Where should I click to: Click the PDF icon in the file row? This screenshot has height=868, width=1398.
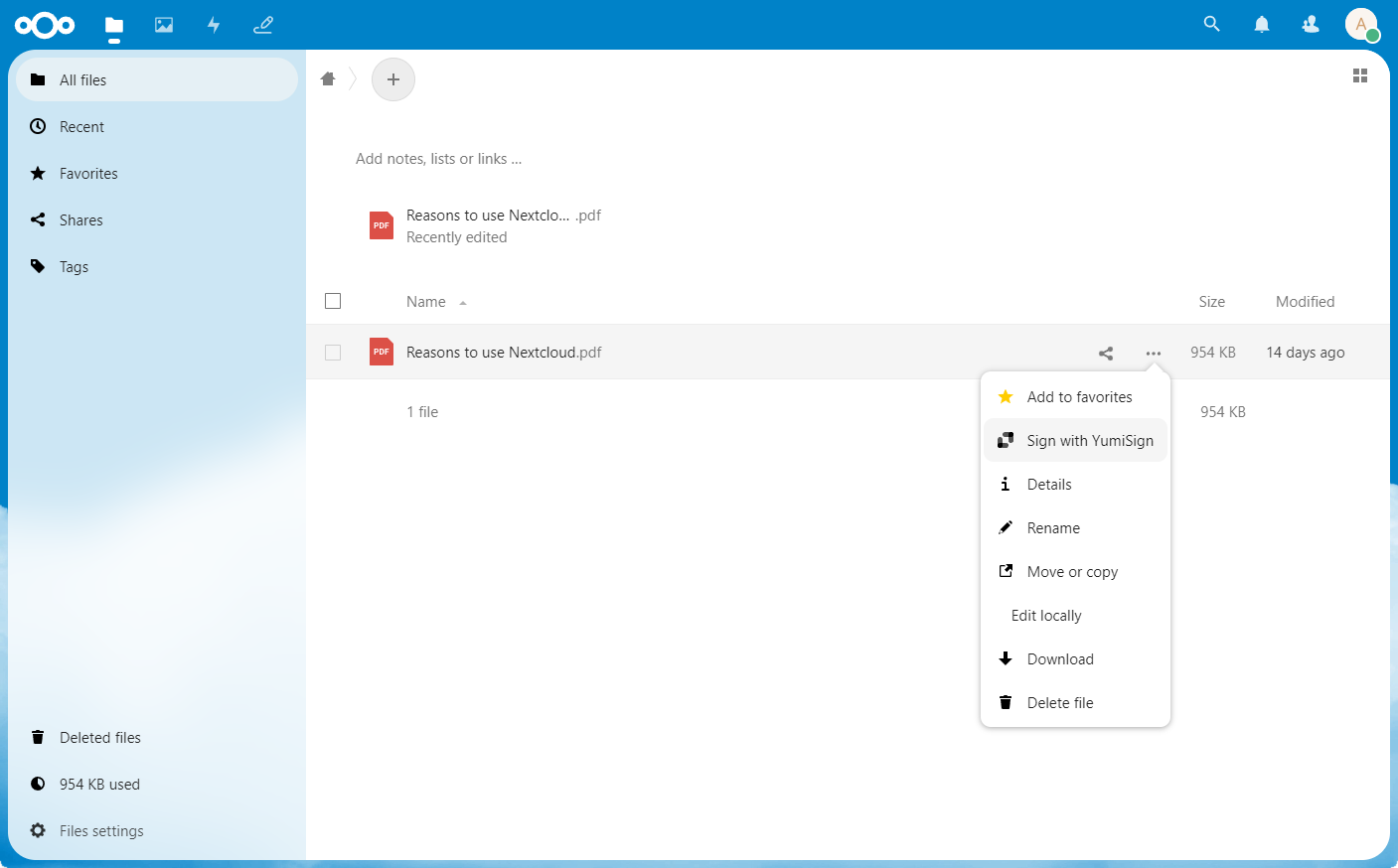pos(382,352)
